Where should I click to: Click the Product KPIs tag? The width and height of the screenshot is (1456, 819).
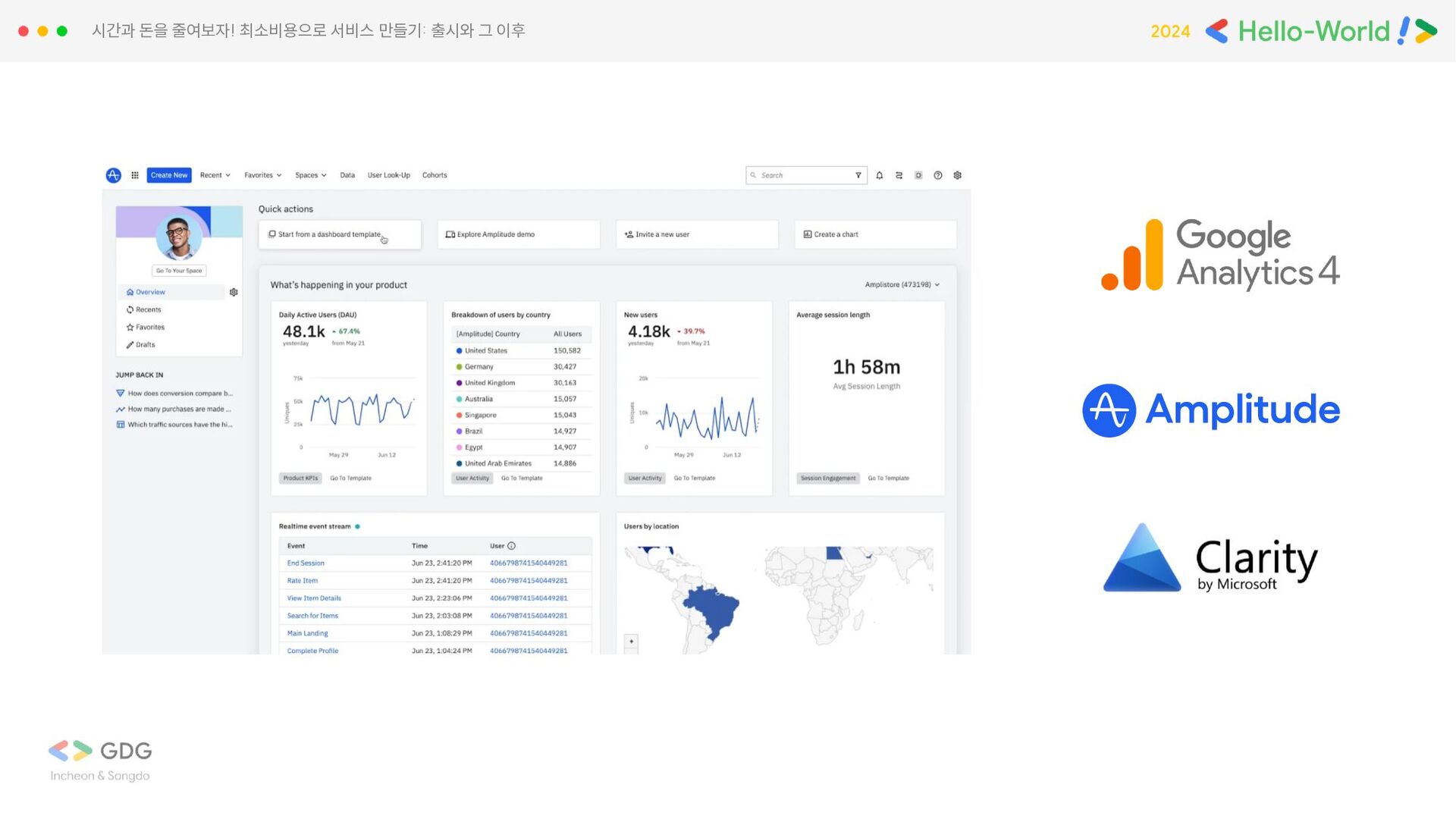(300, 479)
